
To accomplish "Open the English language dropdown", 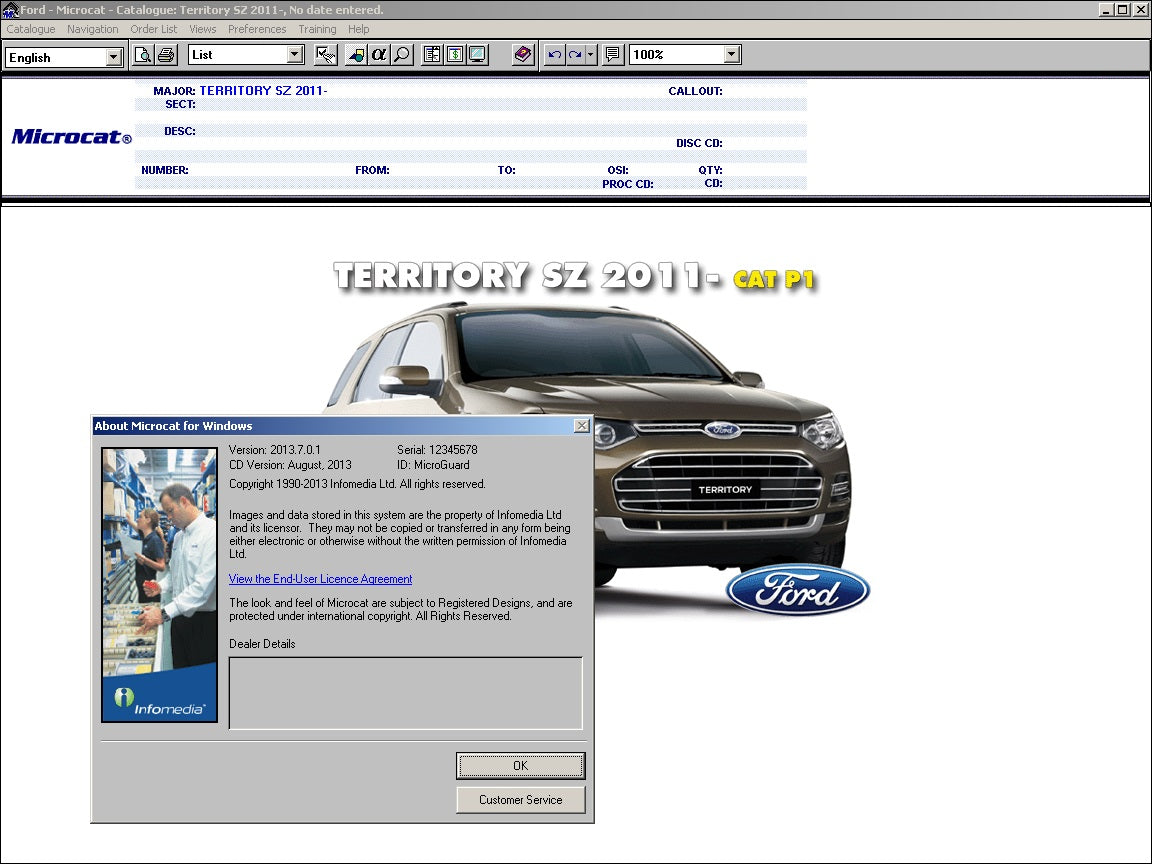I will pyautogui.click(x=113, y=57).
